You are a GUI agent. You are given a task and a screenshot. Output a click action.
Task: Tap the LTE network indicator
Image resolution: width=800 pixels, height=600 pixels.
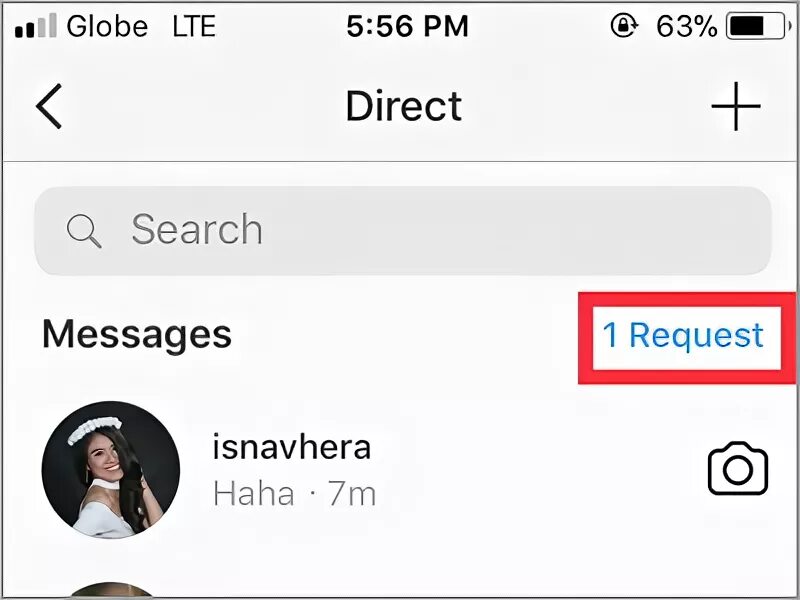[194, 26]
